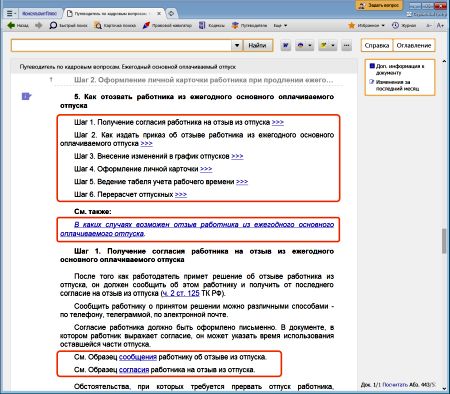Expand the Favorites (Избранное) dropdown
450x394 pixels.
pyautogui.click(x=383, y=25)
